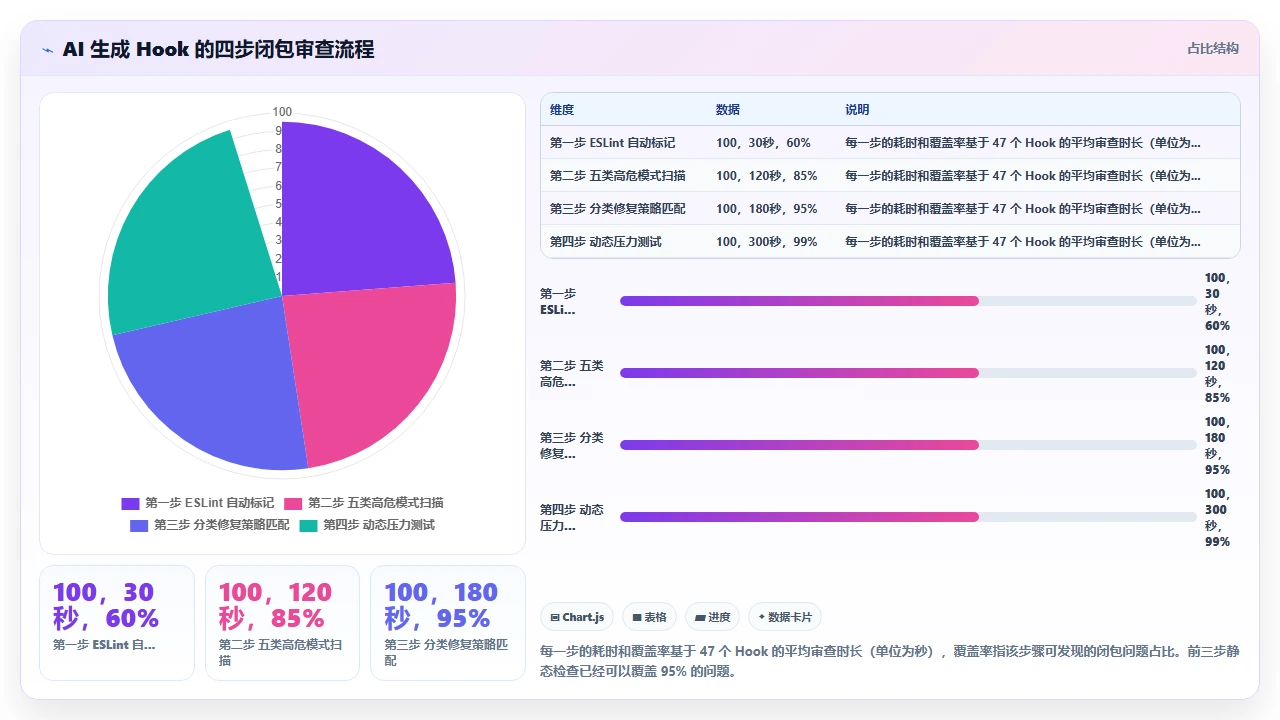Open the pink 100，120秒，85% data card

click(282, 623)
